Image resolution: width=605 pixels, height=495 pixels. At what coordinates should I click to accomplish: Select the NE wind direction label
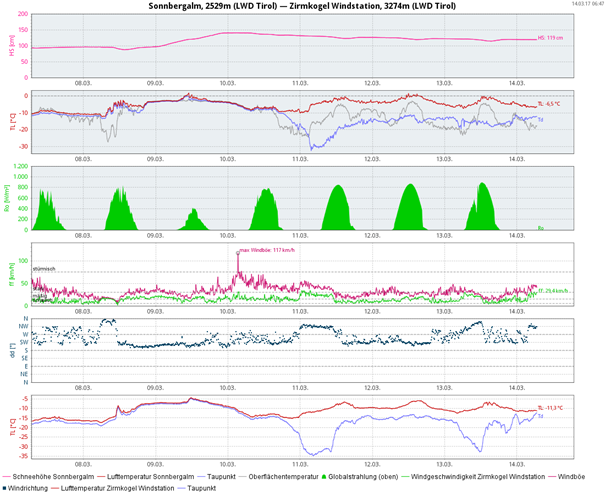[x=25, y=375]
